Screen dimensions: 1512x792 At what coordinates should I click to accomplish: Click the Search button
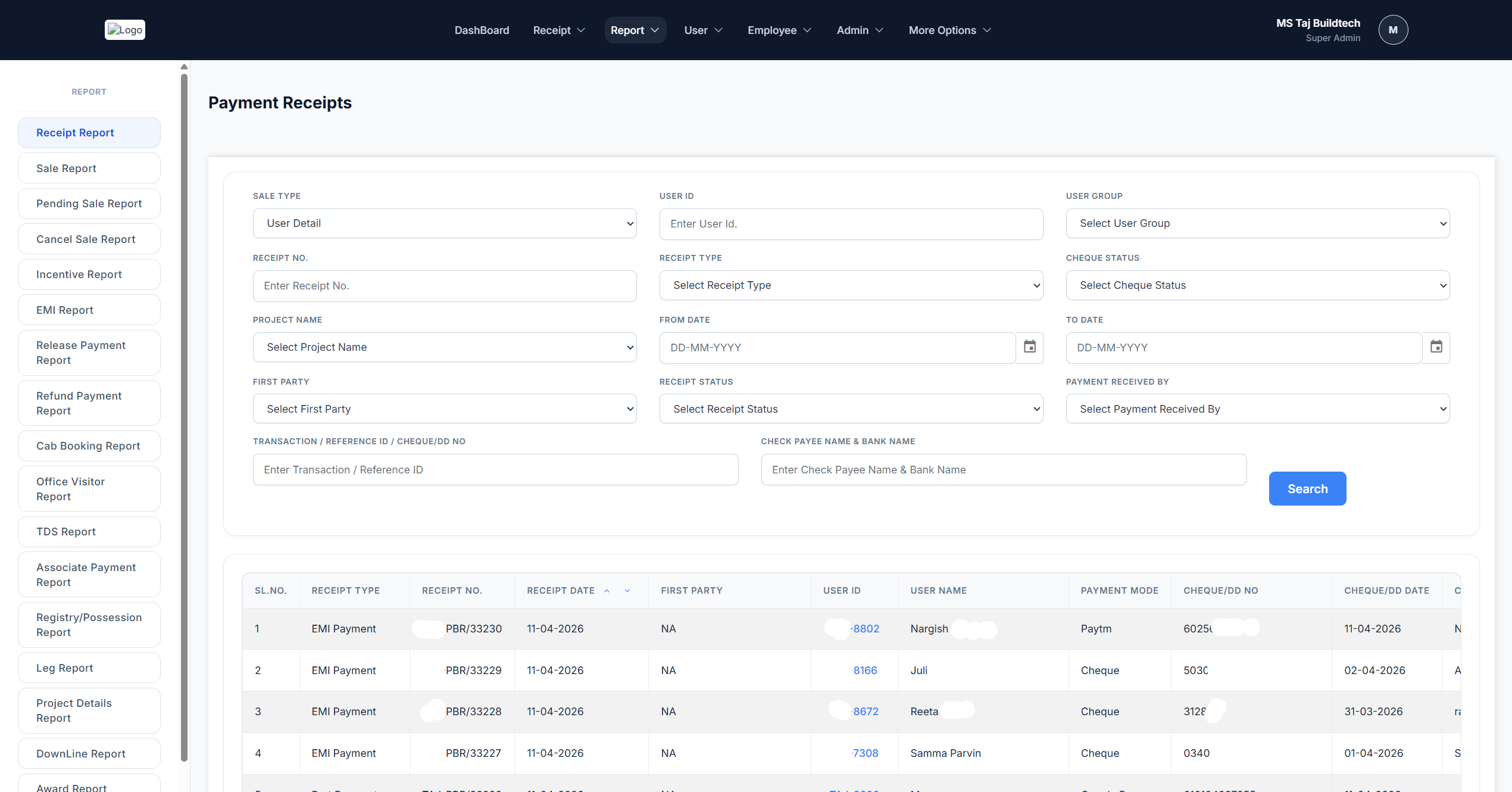1307,488
